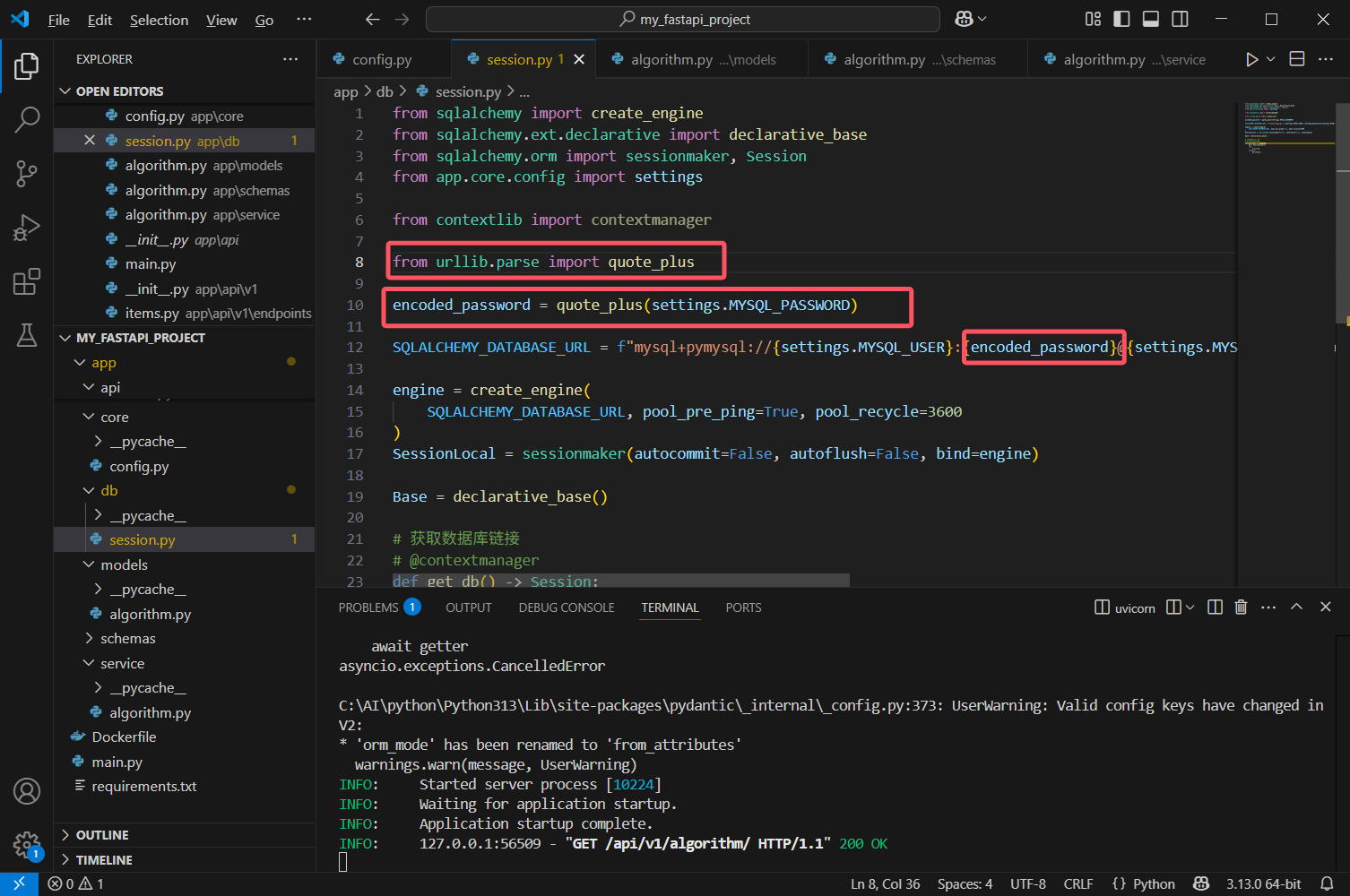Open the Accounts icon in the activity bar
The width and height of the screenshot is (1350, 896).
click(27, 791)
